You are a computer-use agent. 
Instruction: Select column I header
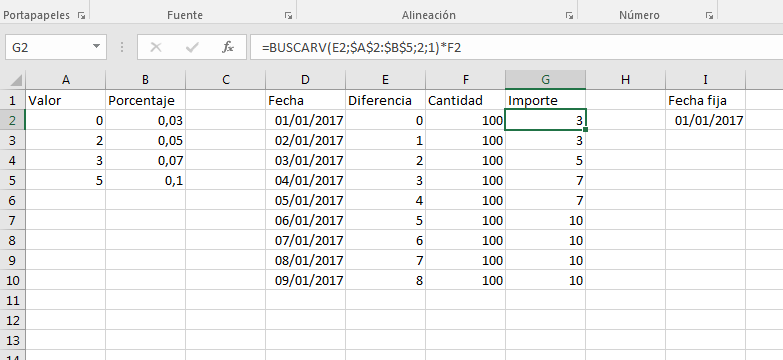tap(705, 80)
